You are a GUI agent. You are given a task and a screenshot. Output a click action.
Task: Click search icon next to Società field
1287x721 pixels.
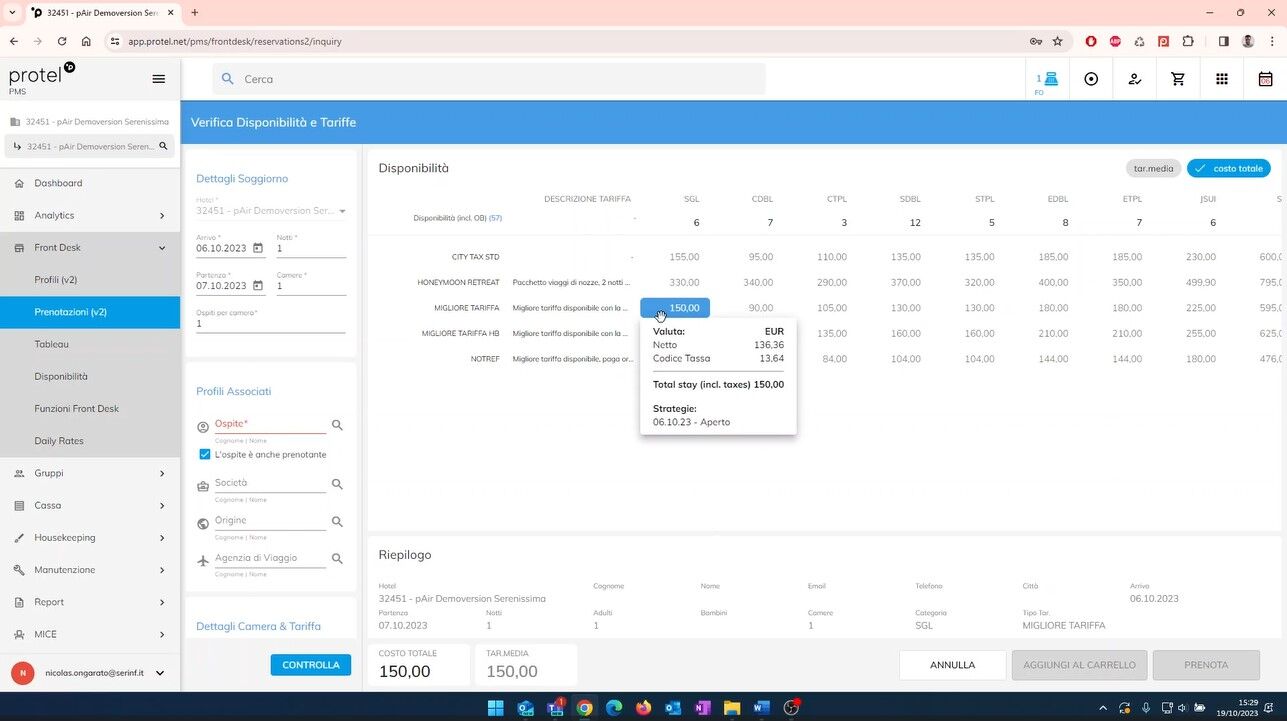tap(337, 484)
